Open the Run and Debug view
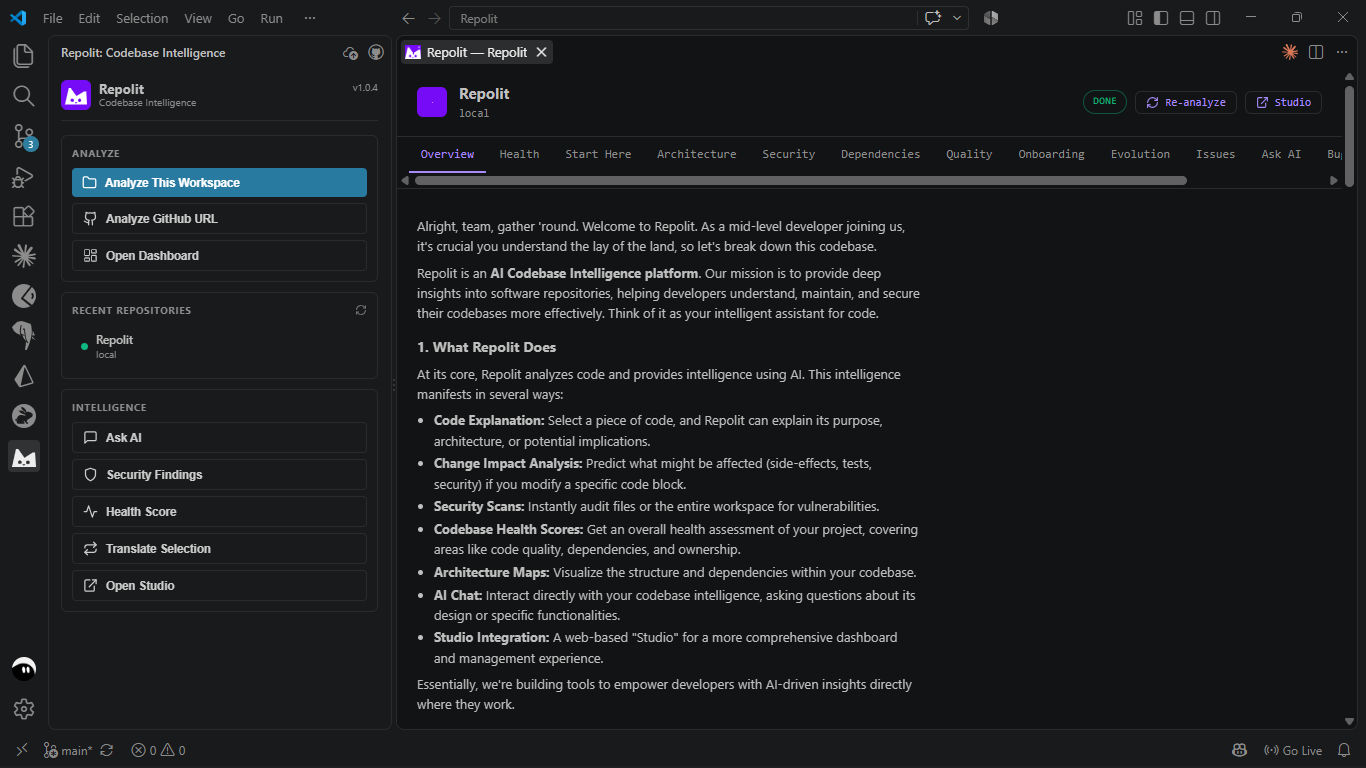The width and height of the screenshot is (1366, 768). pyautogui.click(x=24, y=177)
